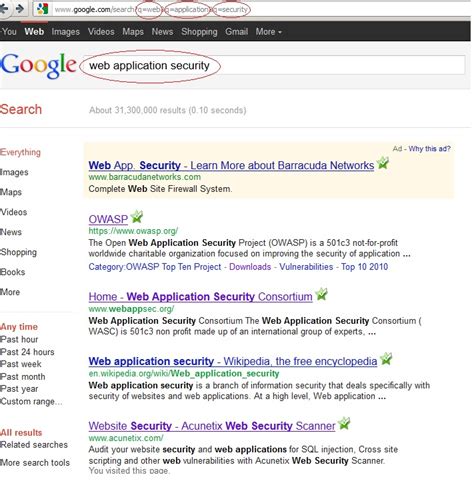Image resolution: width=474 pixels, height=497 pixels.
Task: Click star icon beside Wikipedia result
Action: coord(386,359)
